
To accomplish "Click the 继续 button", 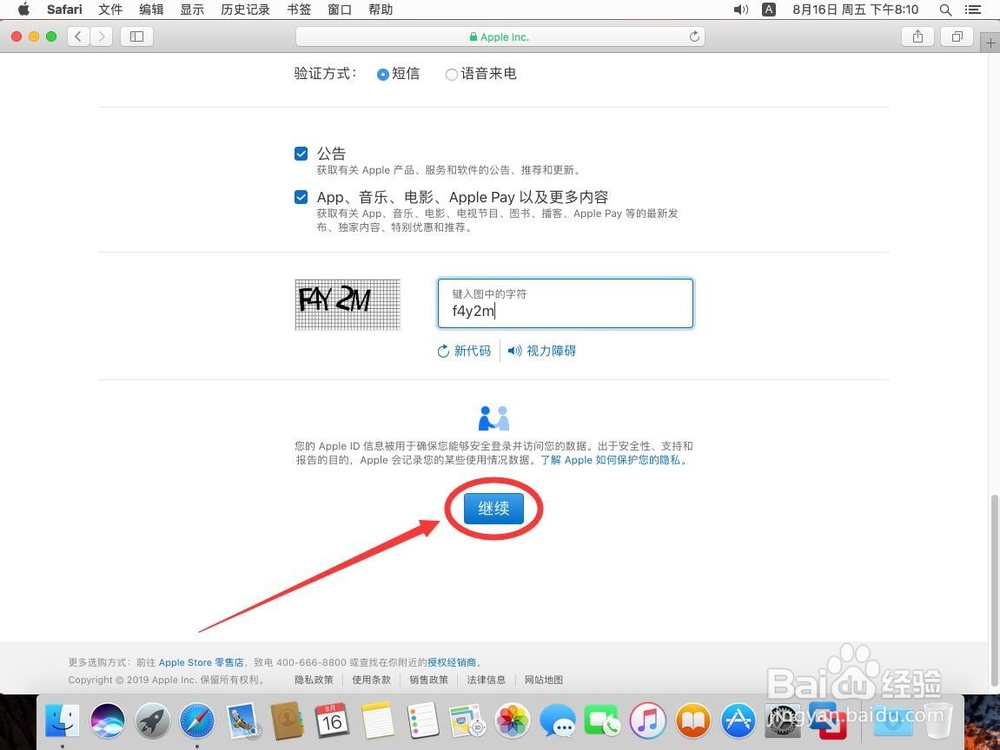I will (494, 508).
